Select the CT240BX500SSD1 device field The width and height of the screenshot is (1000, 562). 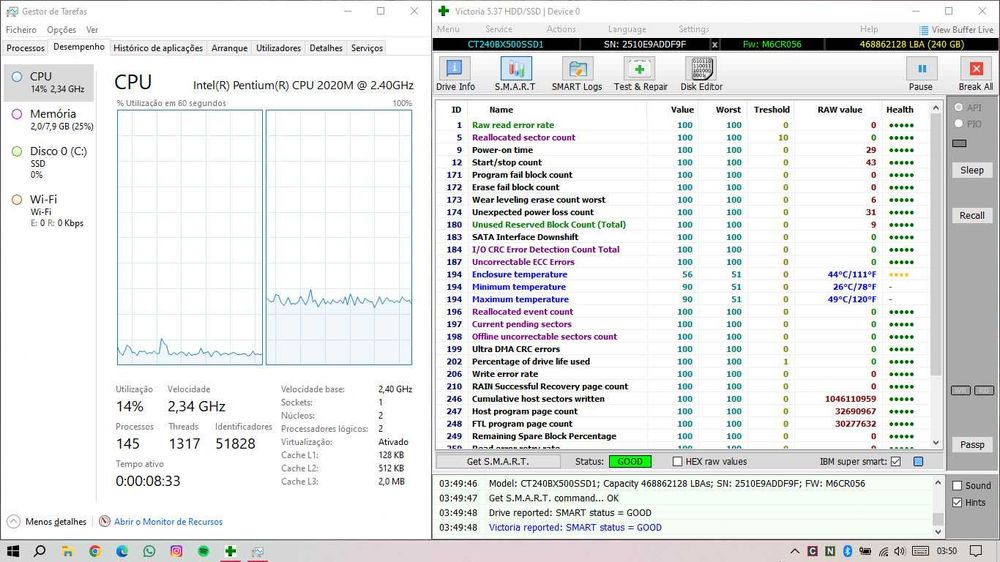point(506,45)
